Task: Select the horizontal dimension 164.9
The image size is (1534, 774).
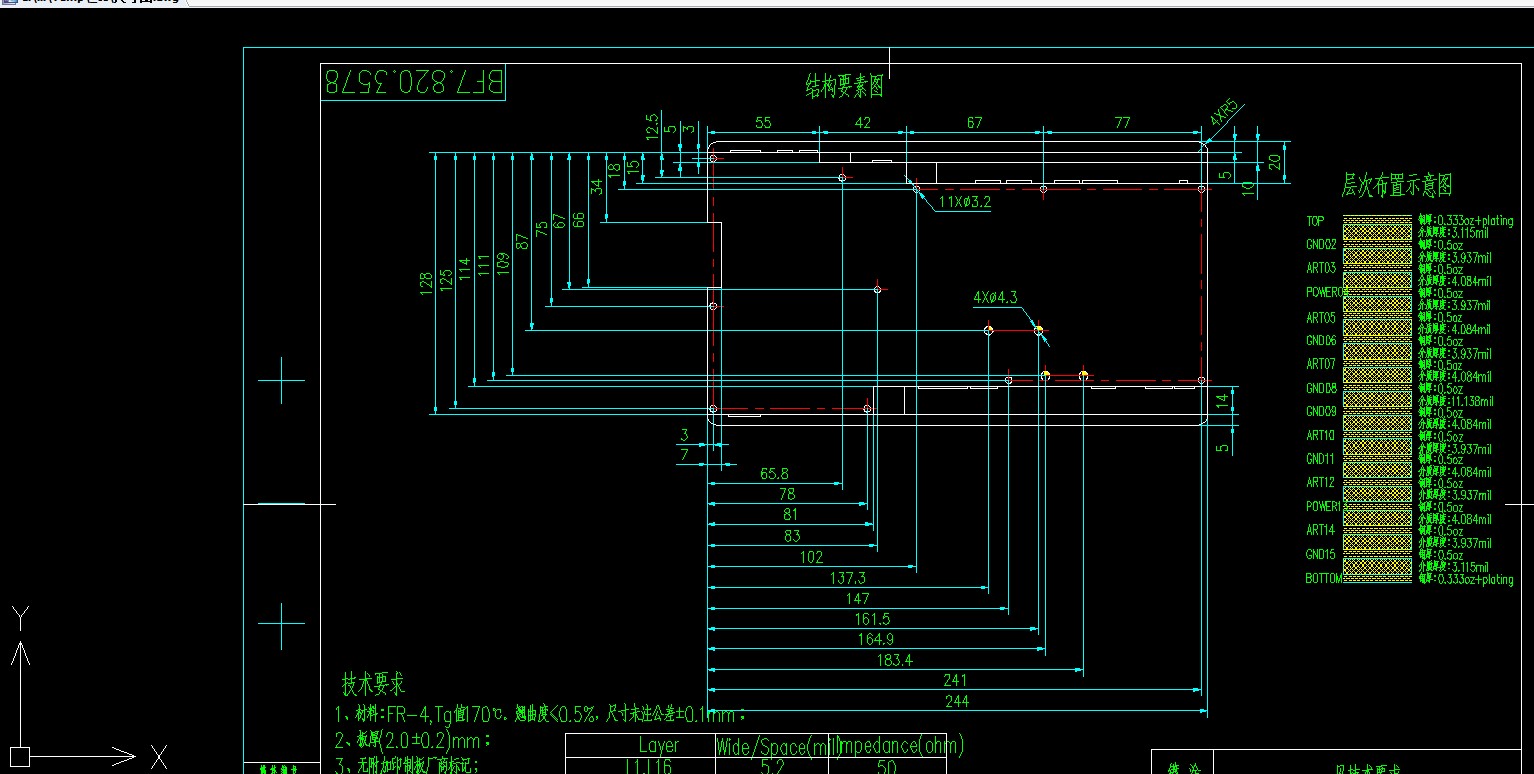Action: coord(875,639)
